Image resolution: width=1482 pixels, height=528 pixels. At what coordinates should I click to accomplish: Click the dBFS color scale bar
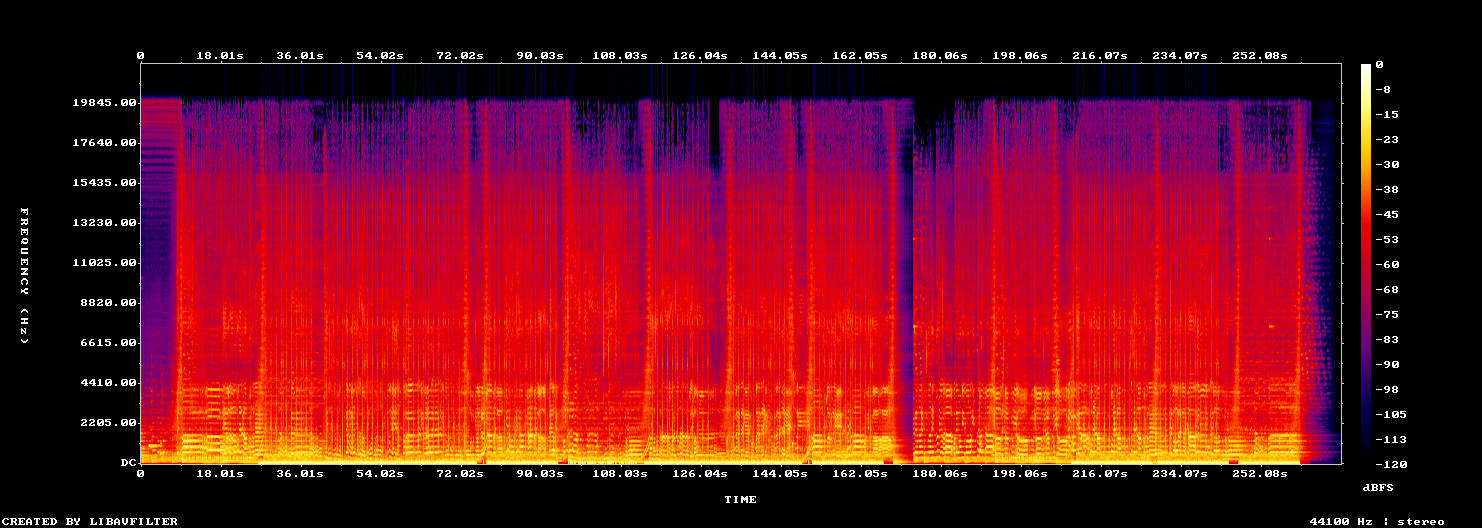point(1367,263)
